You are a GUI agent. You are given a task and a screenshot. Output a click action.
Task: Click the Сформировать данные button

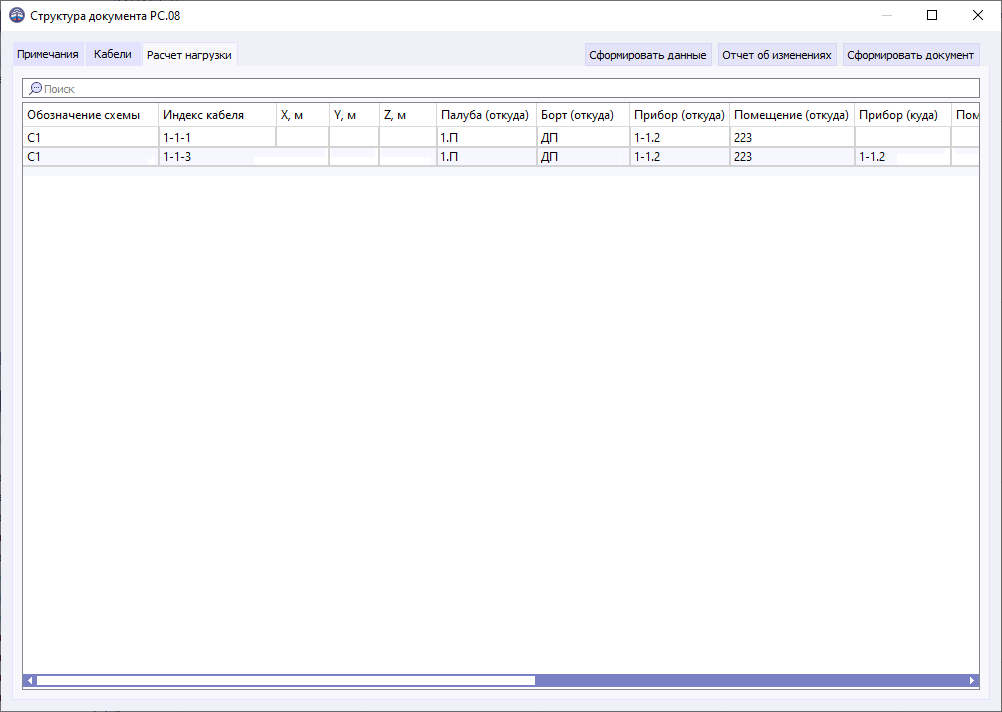click(648, 55)
